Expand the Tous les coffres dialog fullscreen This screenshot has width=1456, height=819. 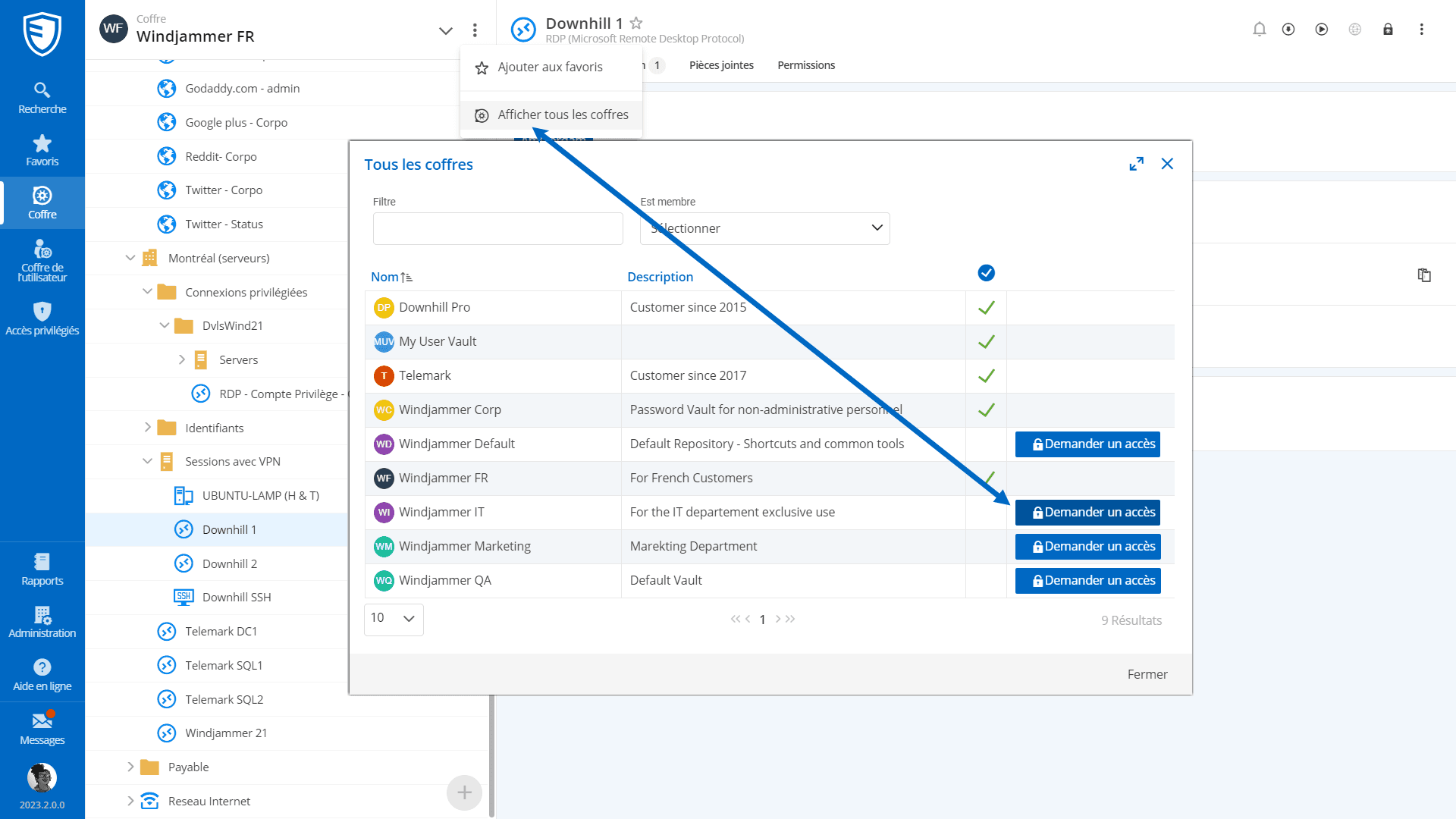coord(1136,164)
